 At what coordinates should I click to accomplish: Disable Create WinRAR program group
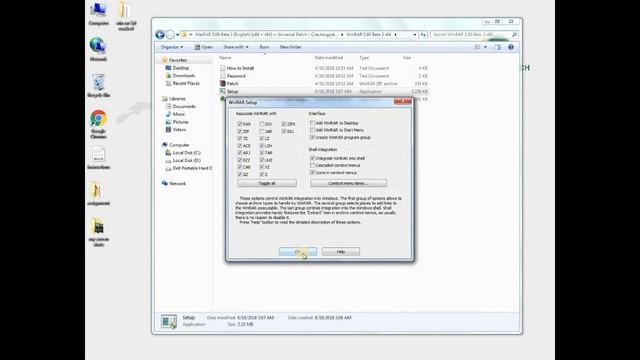point(312,137)
